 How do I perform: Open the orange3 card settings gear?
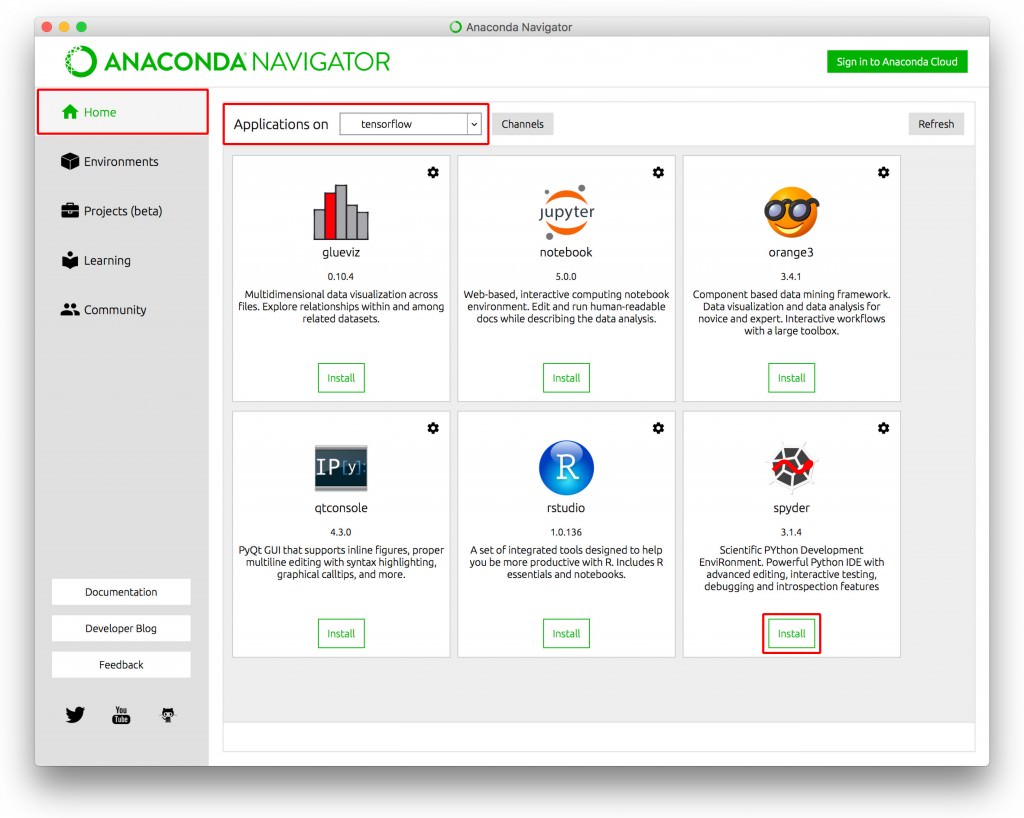[x=884, y=172]
